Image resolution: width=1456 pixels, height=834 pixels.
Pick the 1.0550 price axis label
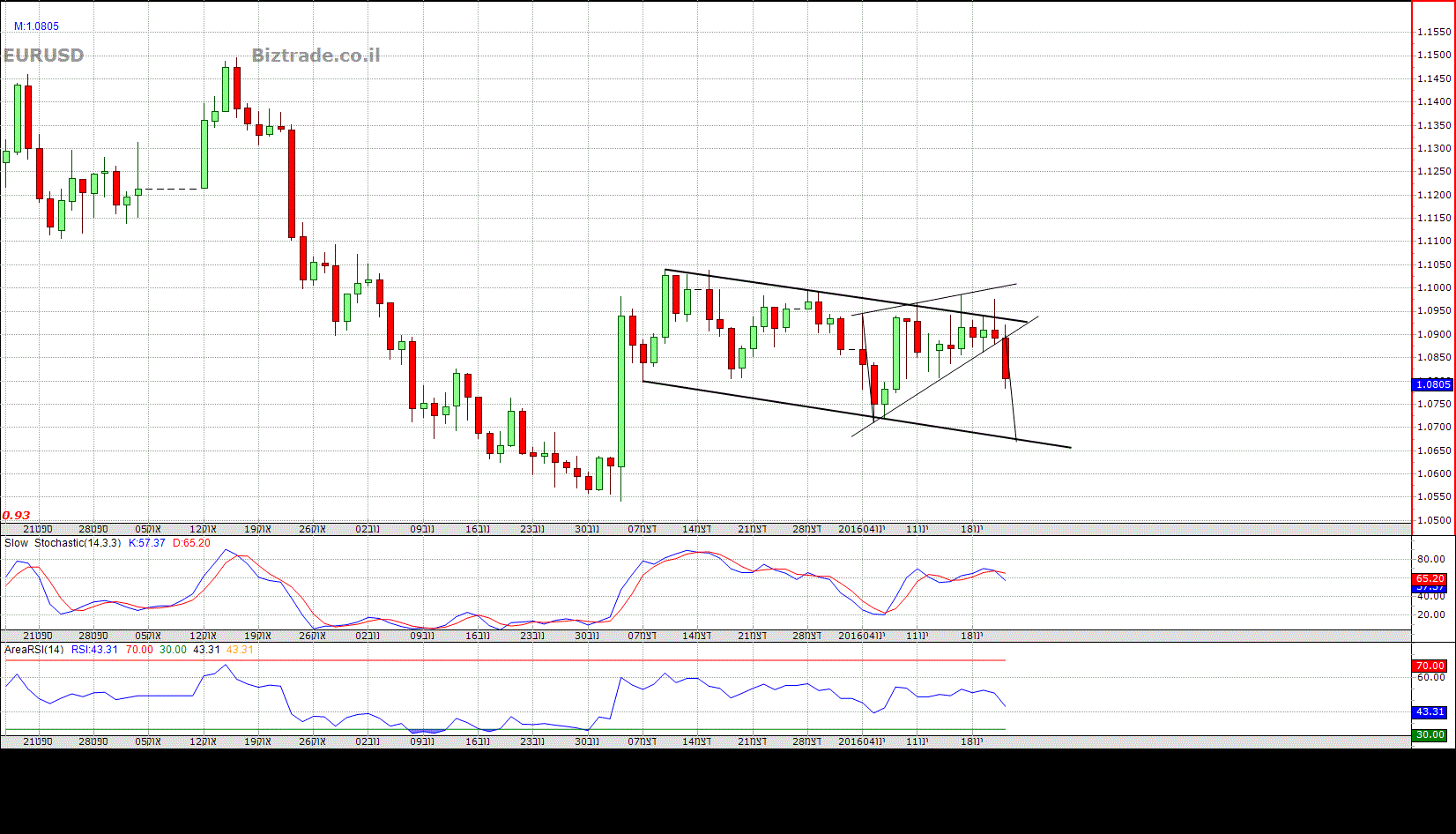(1434, 496)
